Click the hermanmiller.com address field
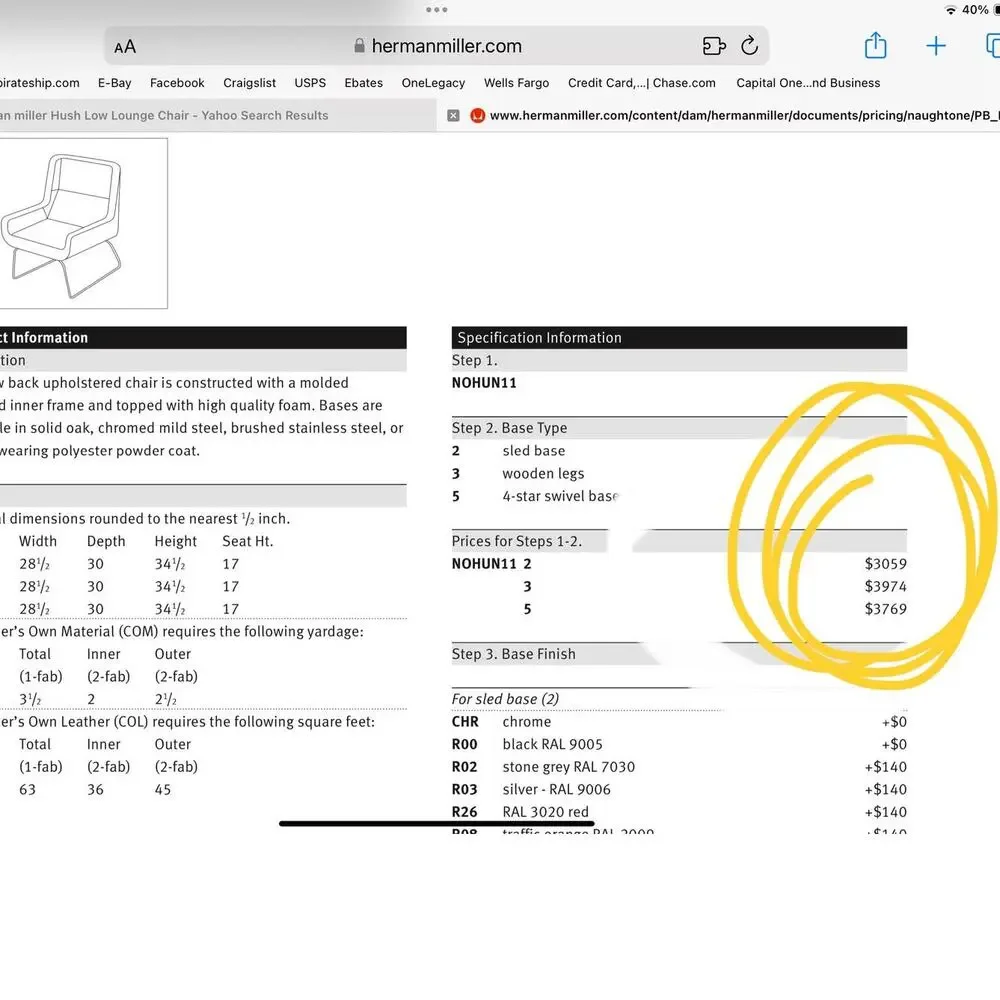 437,46
